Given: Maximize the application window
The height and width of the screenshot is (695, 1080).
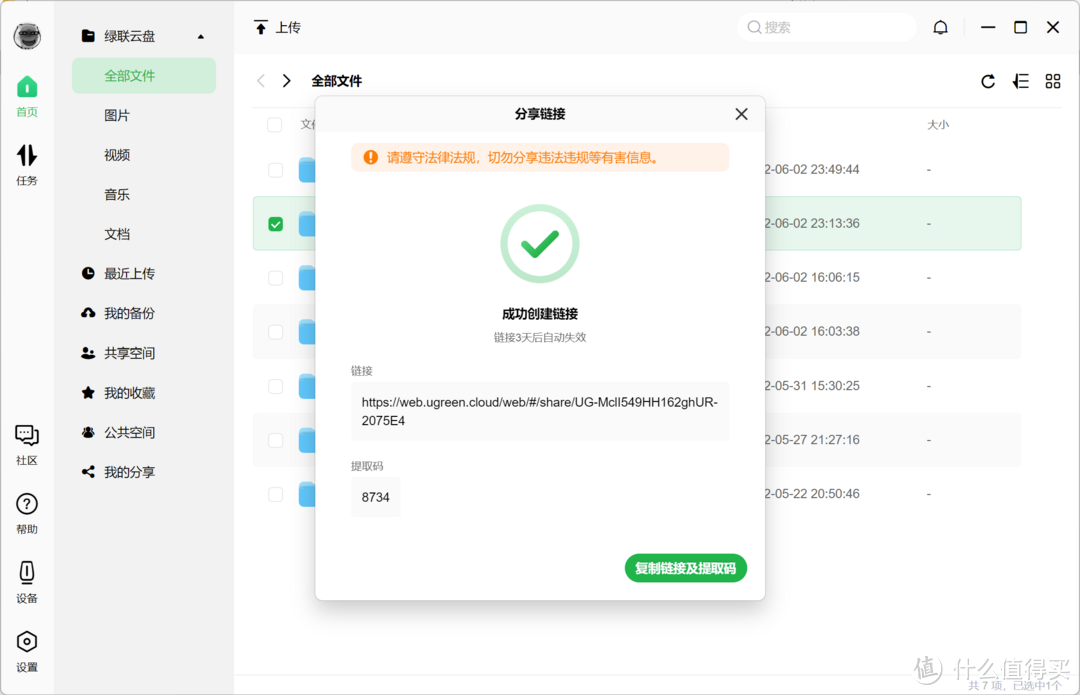Looking at the screenshot, I should 1021,28.
